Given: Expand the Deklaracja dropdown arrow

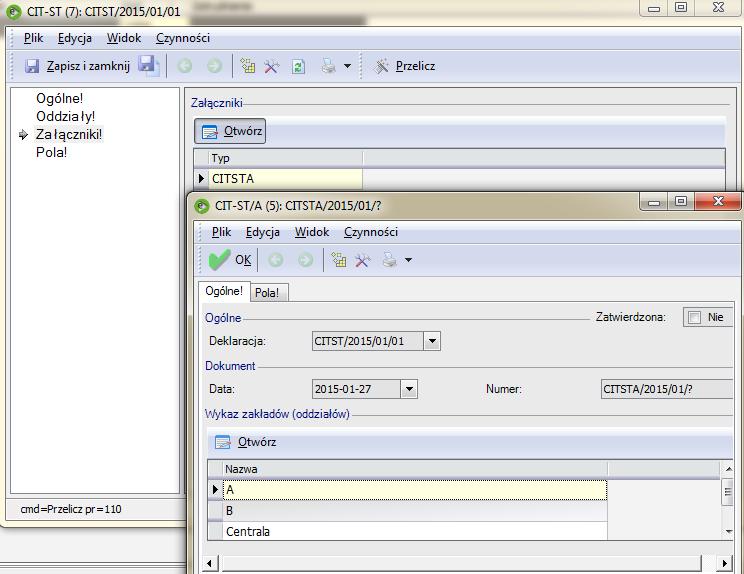Looking at the screenshot, I should pyautogui.click(x=432, y=341).
